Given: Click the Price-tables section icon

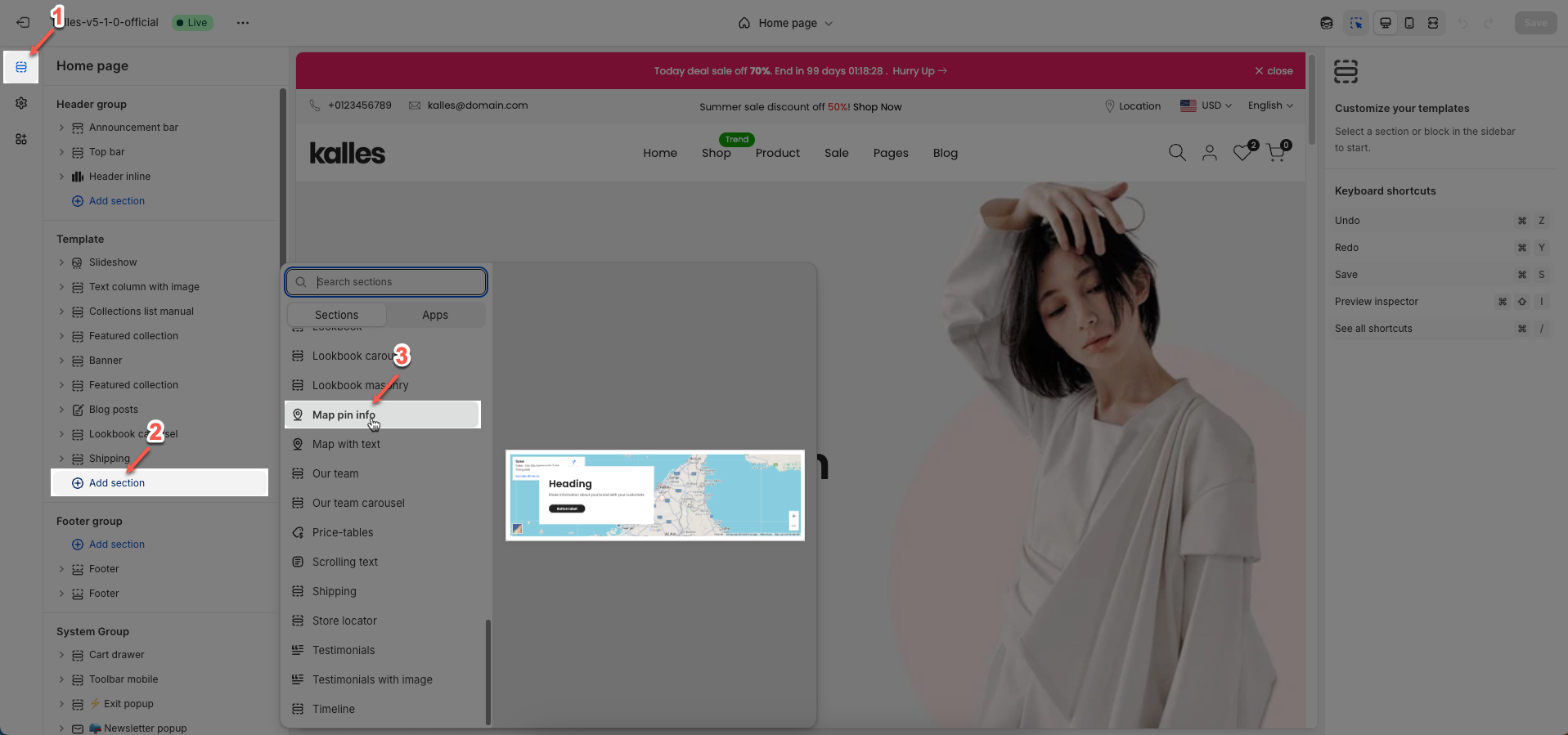Looking at the screenshot, I should tap(298, 532).
